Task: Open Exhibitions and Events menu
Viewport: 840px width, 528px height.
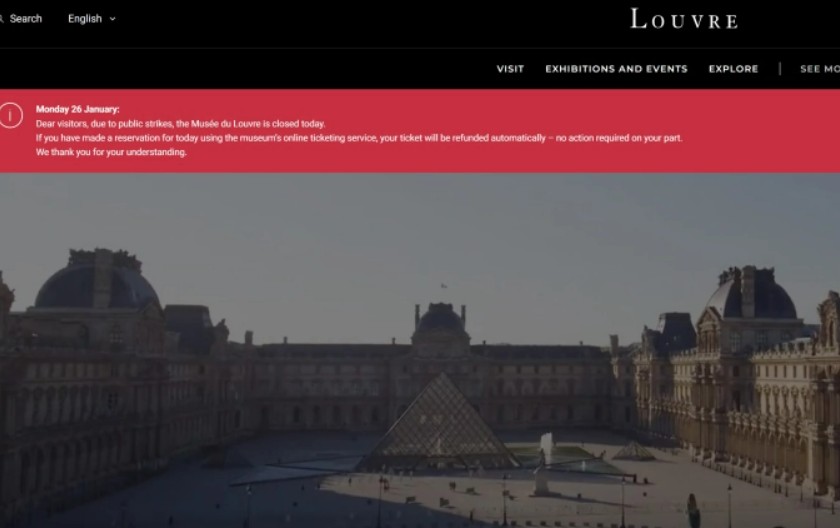Action: pos(616,69)
